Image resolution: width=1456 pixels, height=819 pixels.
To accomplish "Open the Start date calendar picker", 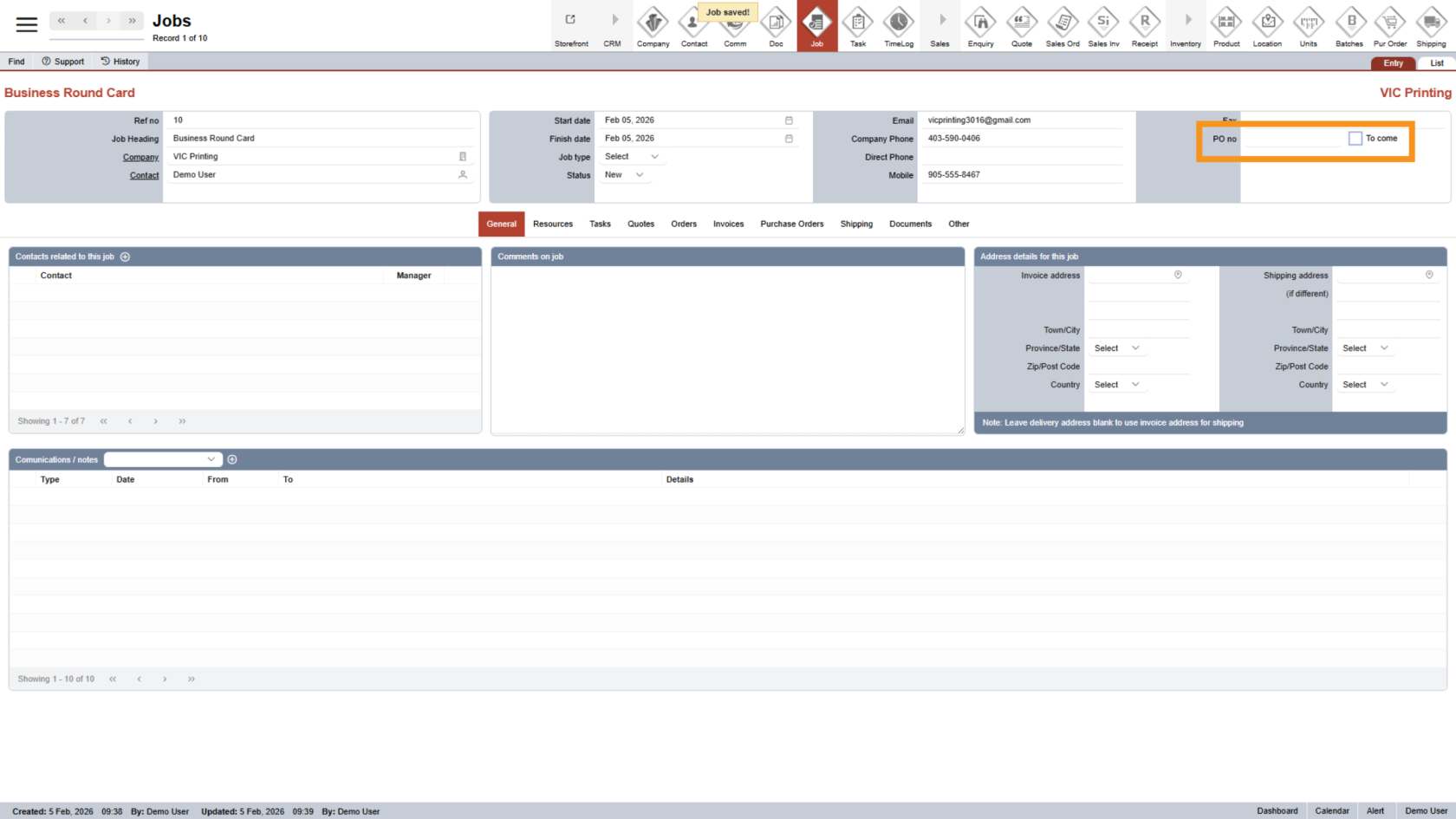I will [789, 120].
